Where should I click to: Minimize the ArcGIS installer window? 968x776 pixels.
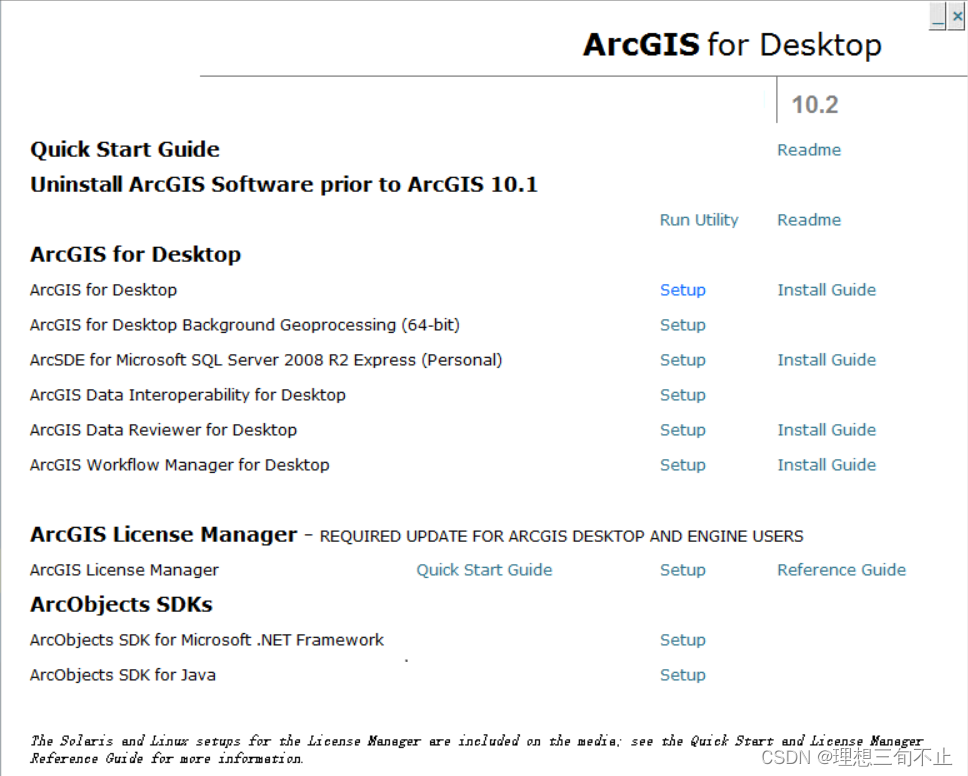click(x=938, y=16)
